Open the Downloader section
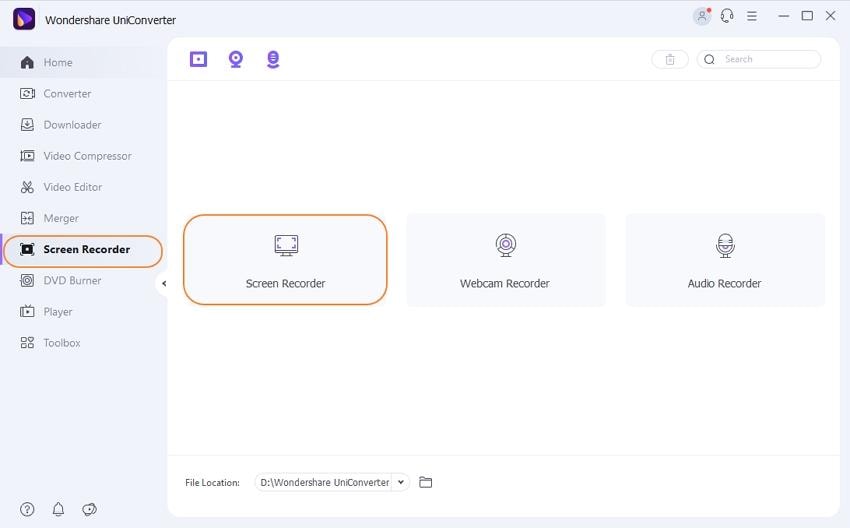Screen dimensions: 850x528 [x=82, y=125]
